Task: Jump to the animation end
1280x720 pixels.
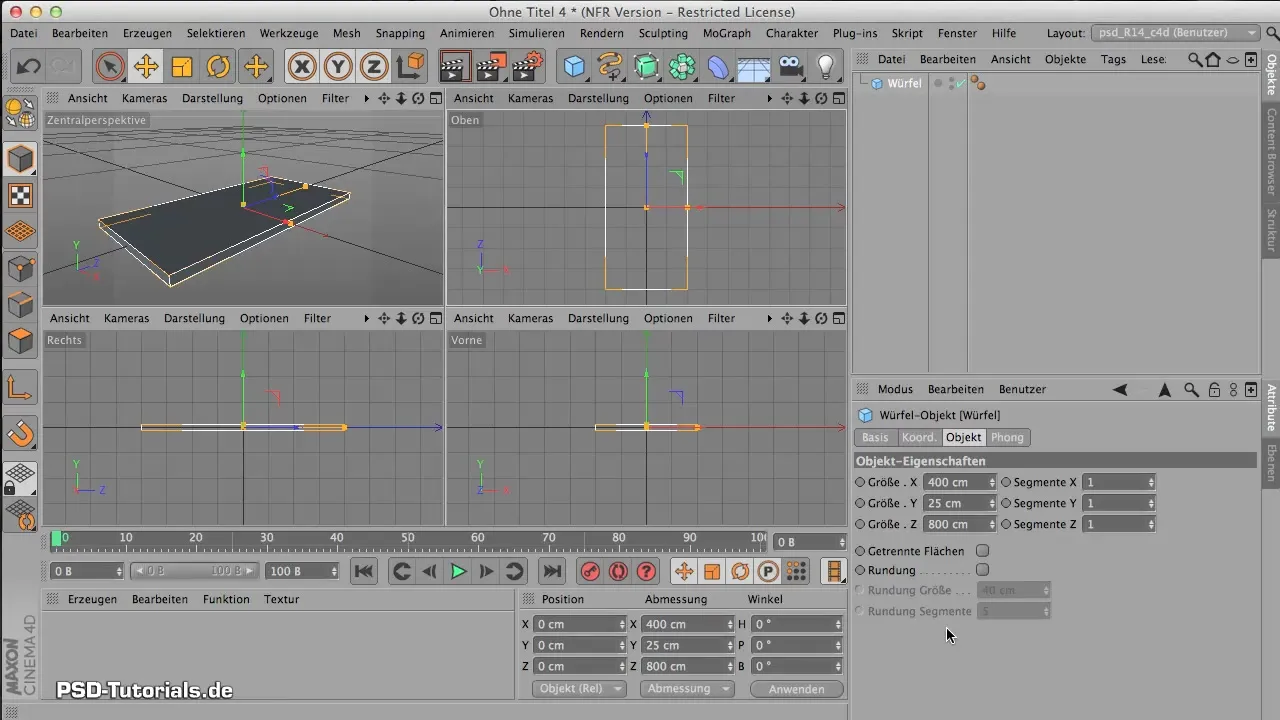Action: 551,571
